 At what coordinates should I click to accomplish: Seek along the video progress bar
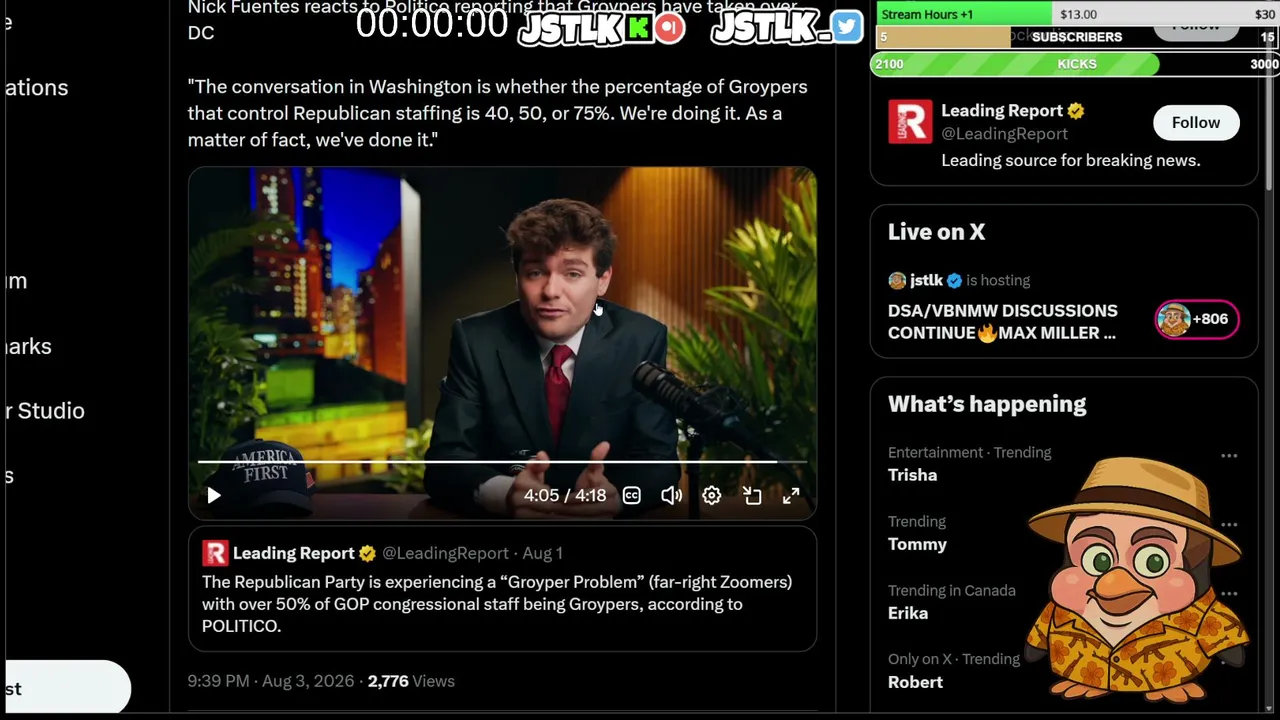(502, 462)
